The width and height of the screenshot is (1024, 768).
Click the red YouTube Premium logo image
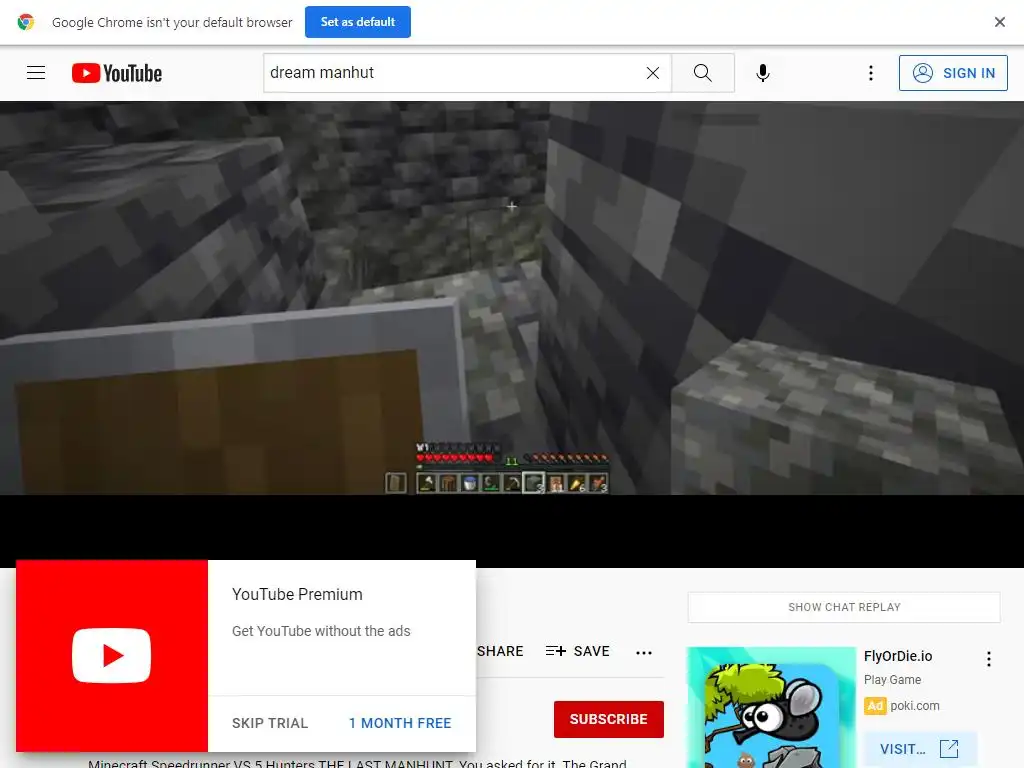point(112,656)
